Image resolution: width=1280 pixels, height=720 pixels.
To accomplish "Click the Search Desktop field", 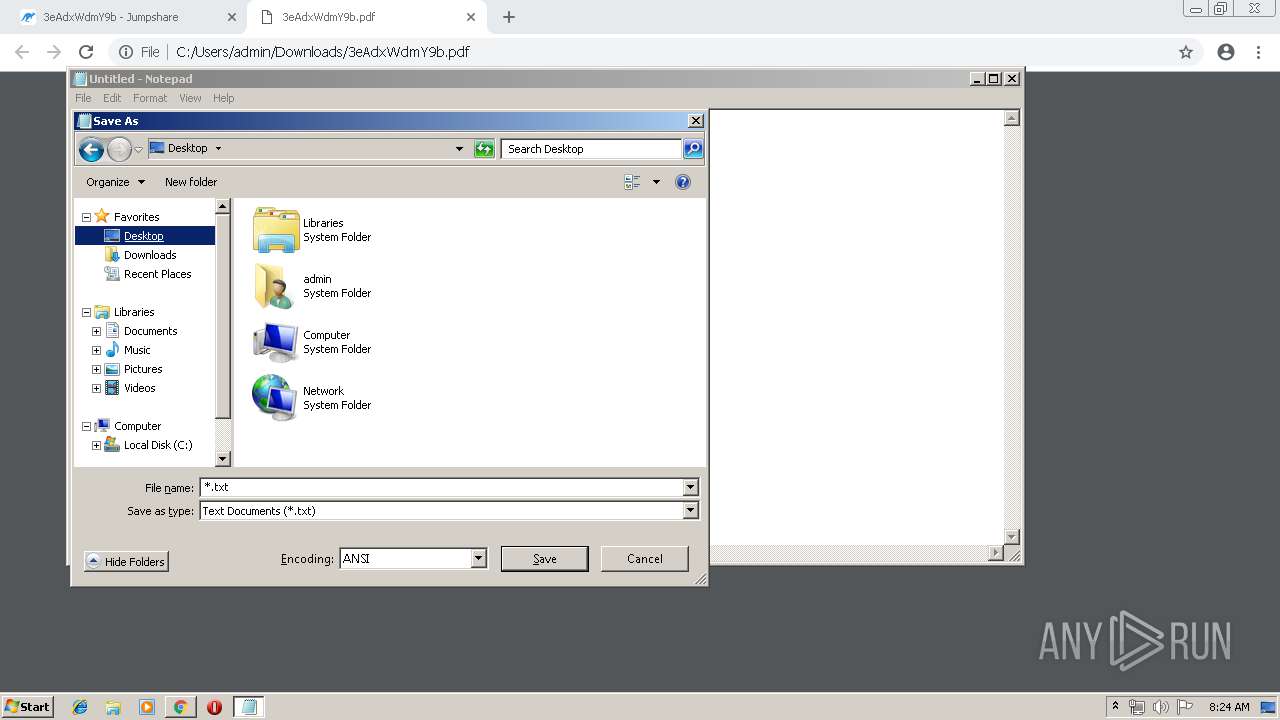I will coord(592,149).
